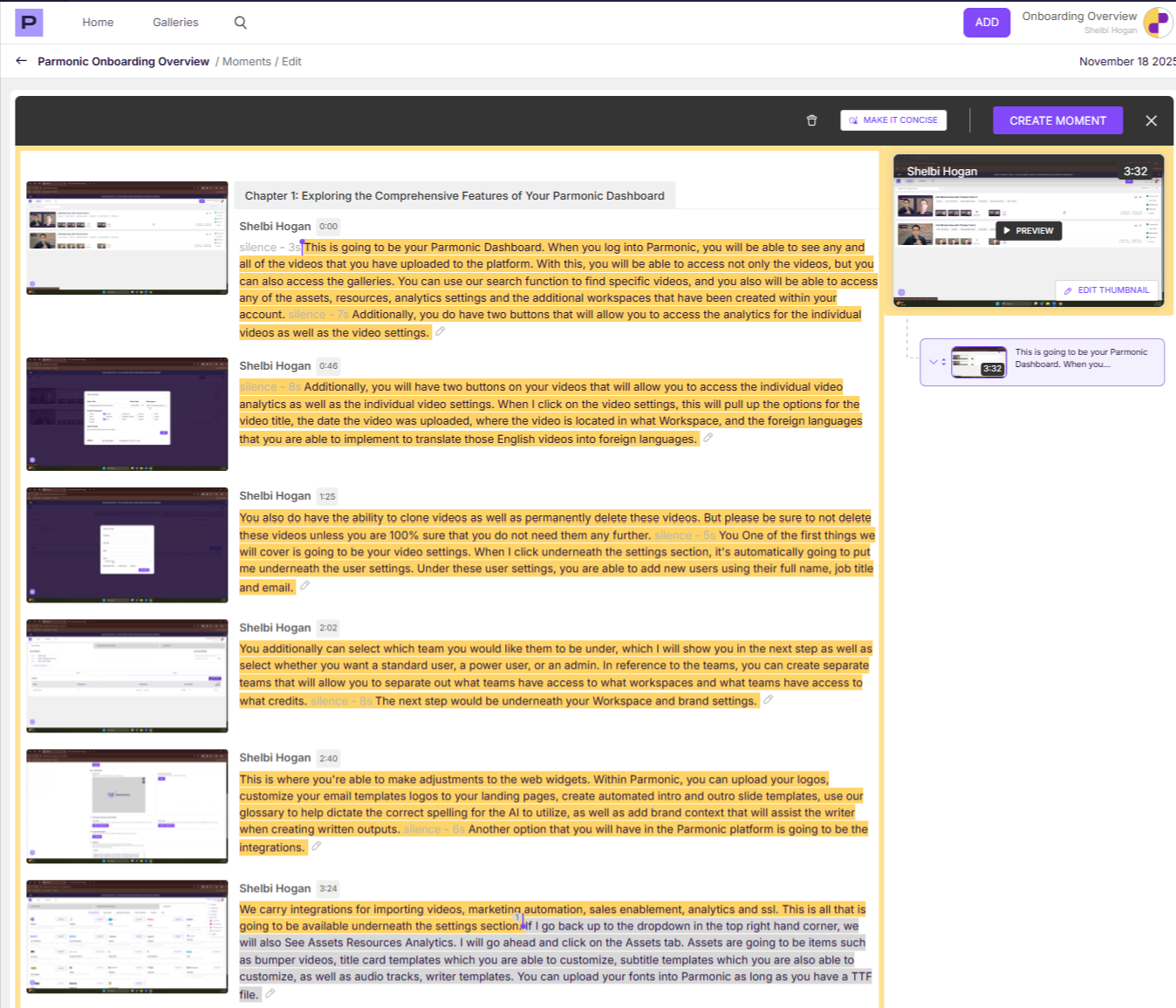Click the EDIT THUMBNAIL button

click(1106, 290)
